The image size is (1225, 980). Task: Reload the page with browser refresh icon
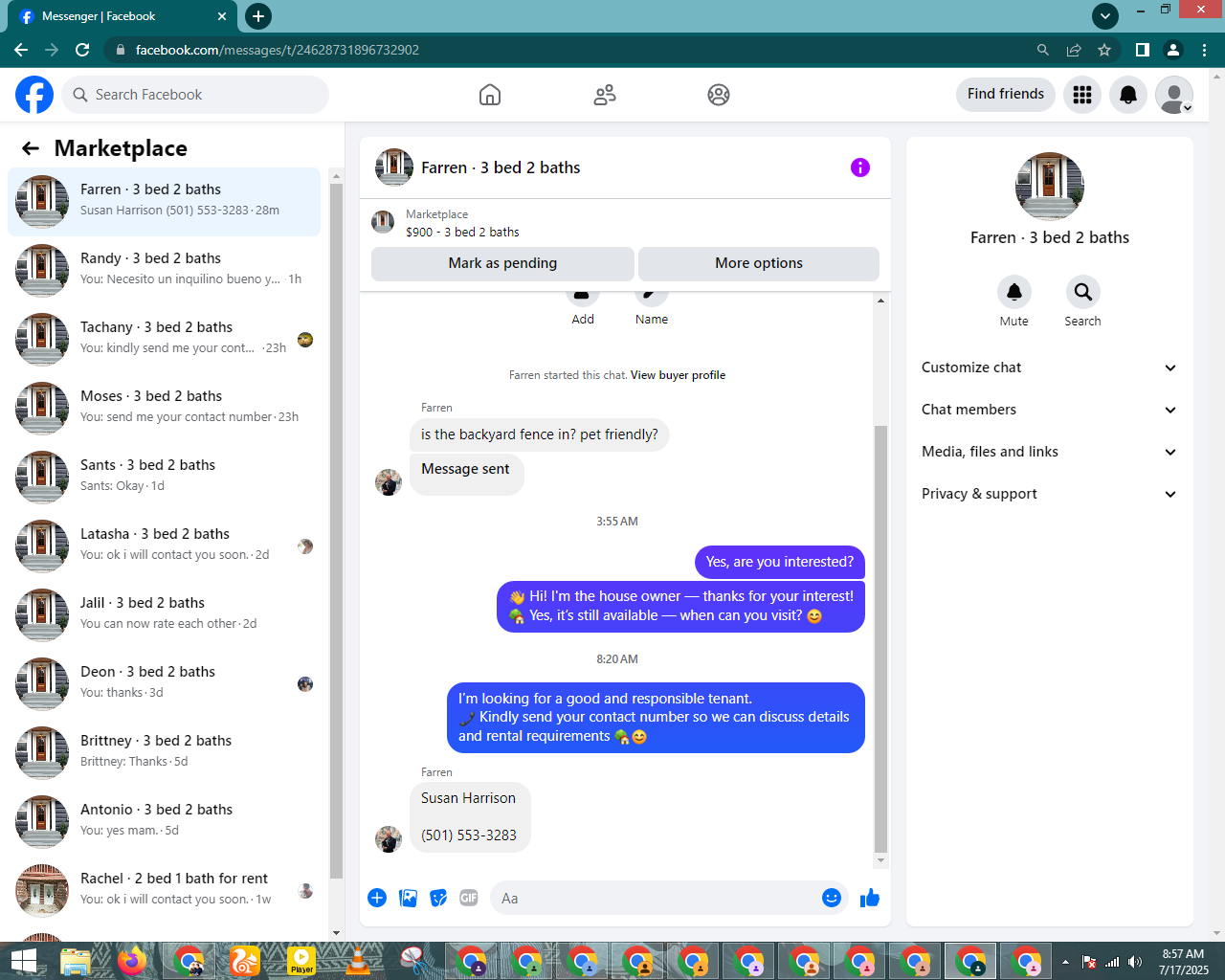point(82,50)
